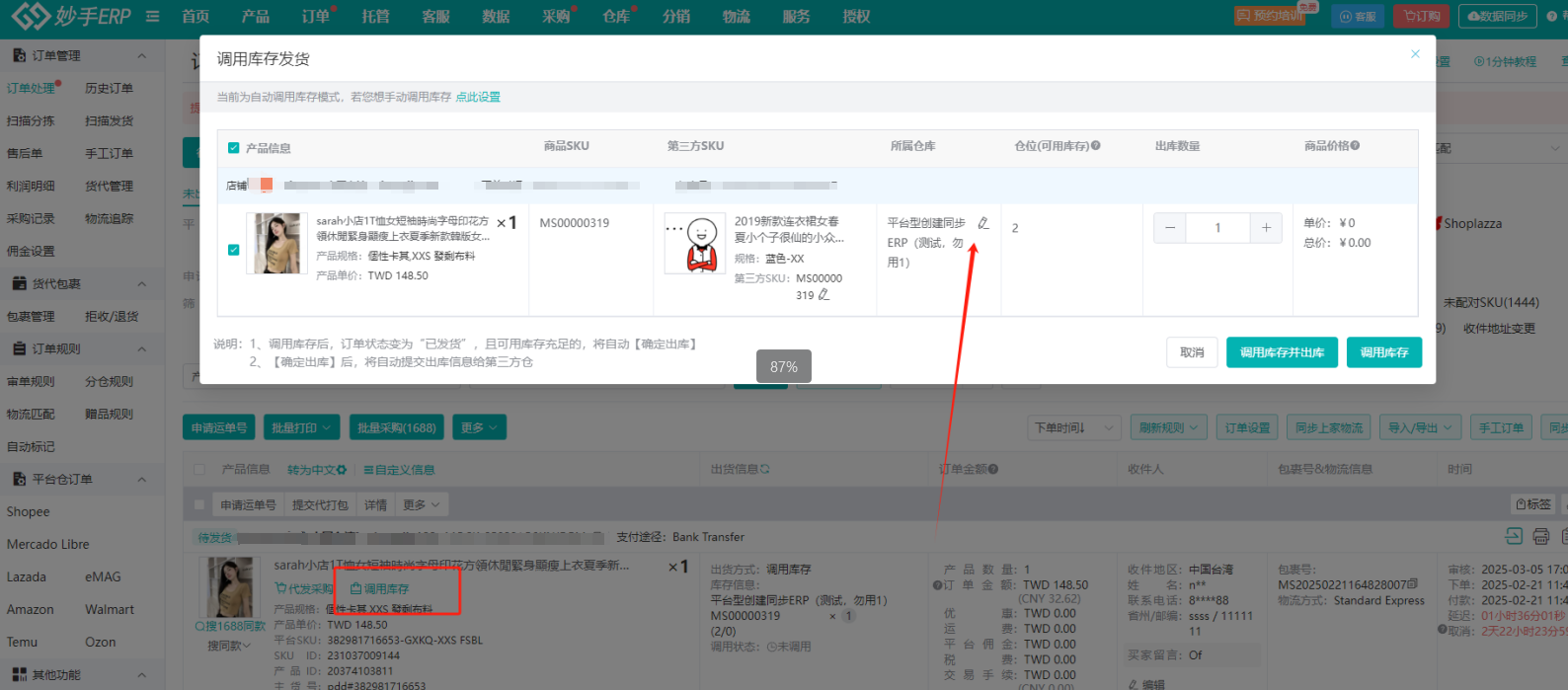Show the help tooltip beside 商品价格

point(1356,146)
